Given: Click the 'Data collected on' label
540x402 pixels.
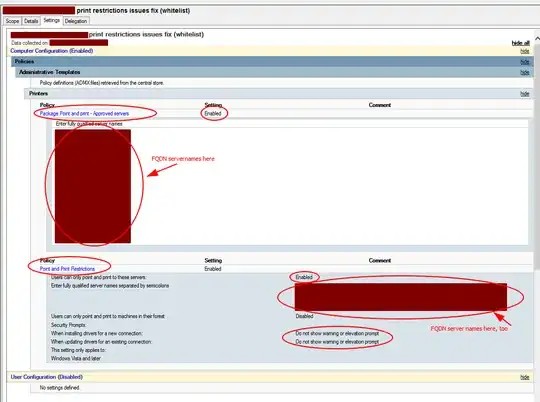Looking at the screenshot, I should coord(30,43).
